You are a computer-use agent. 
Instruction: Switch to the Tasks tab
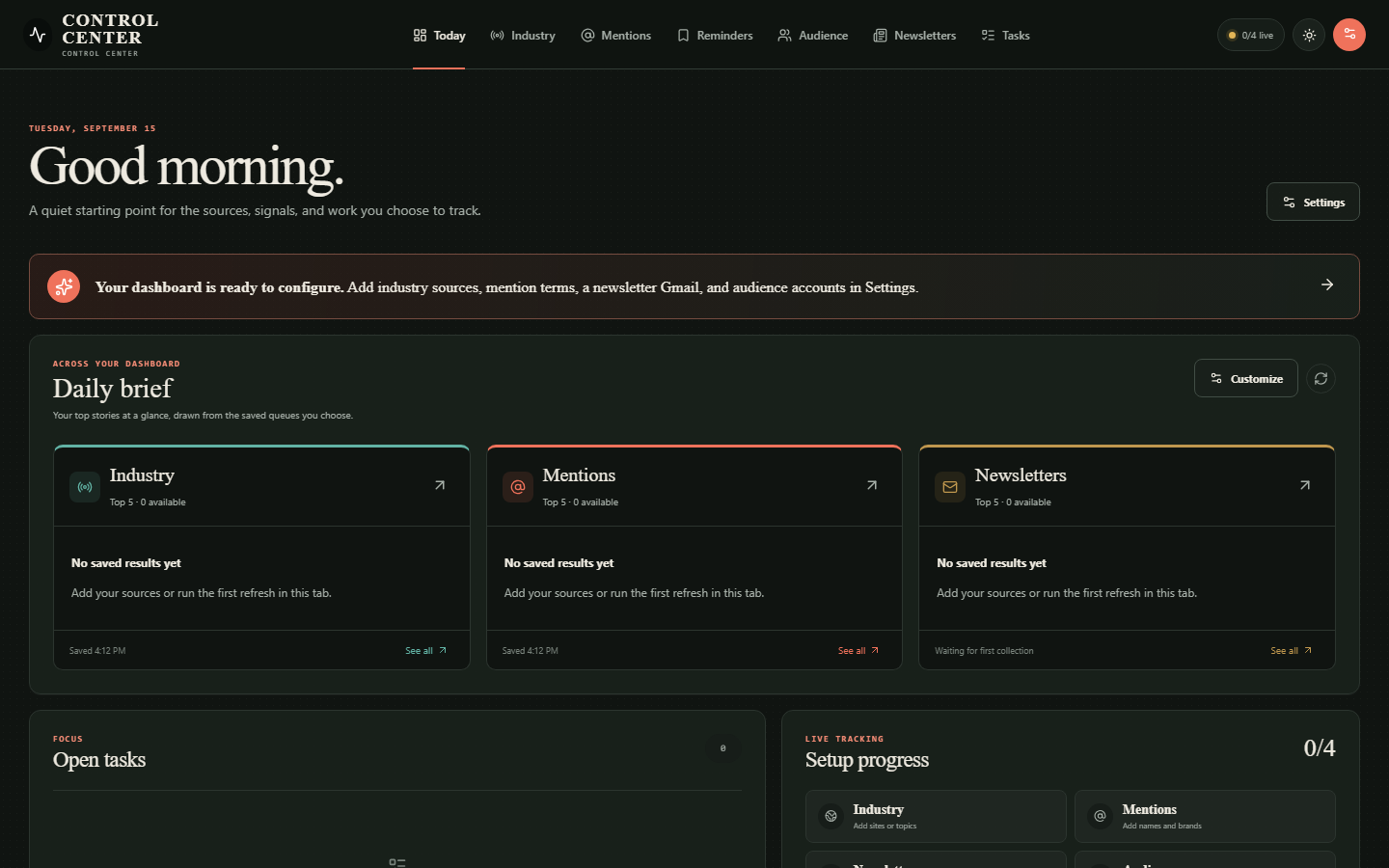[x=1005, y=36]
